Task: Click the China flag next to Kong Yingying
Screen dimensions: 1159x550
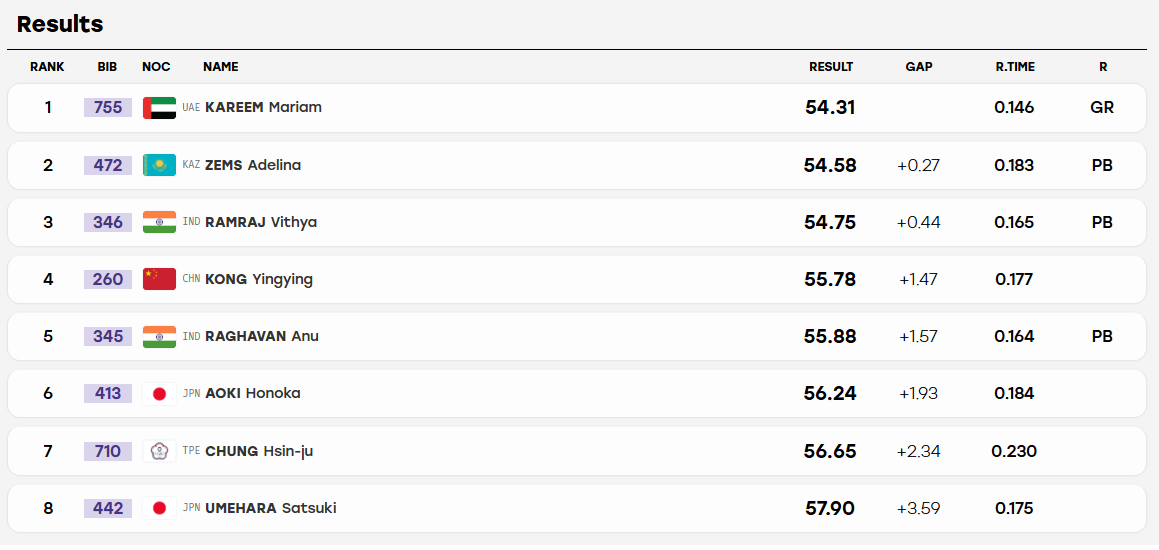Action: [159, 279]
